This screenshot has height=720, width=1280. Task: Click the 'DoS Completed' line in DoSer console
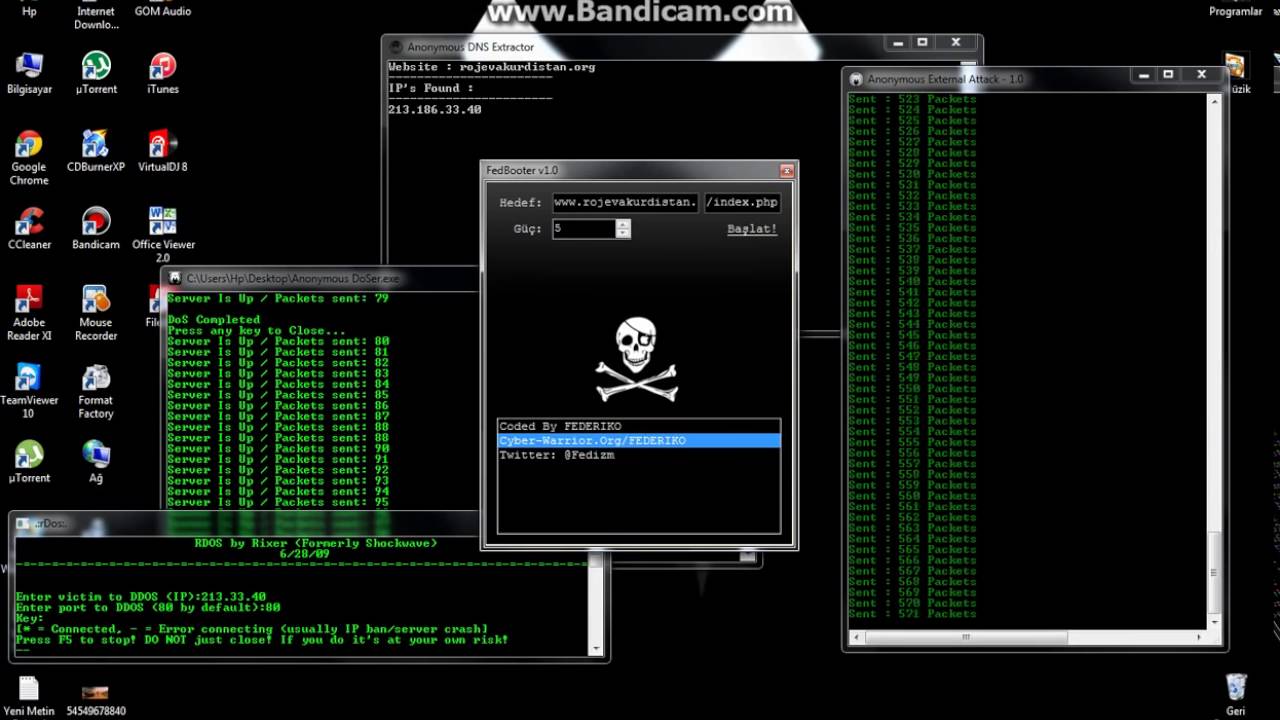[214, 320]
